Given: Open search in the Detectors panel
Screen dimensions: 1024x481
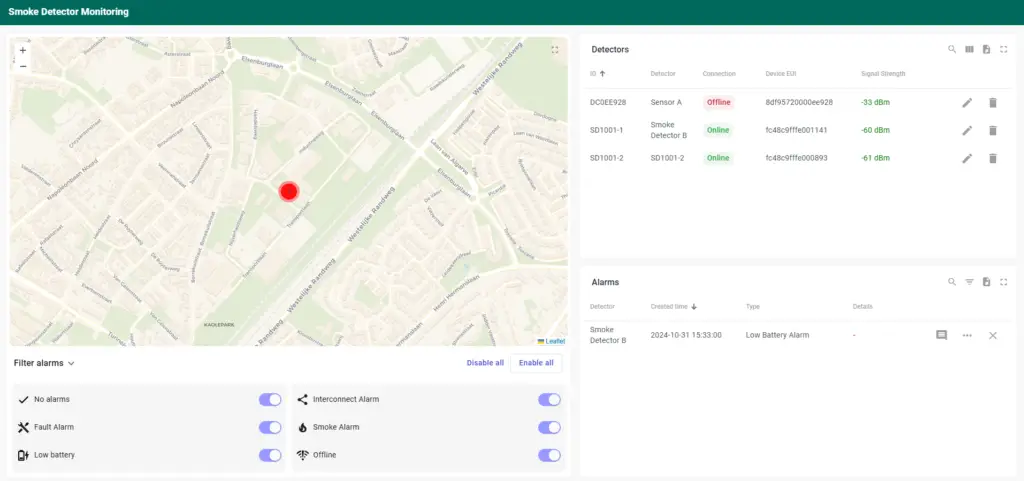Looking at the screenshot, I should point(952,49).
